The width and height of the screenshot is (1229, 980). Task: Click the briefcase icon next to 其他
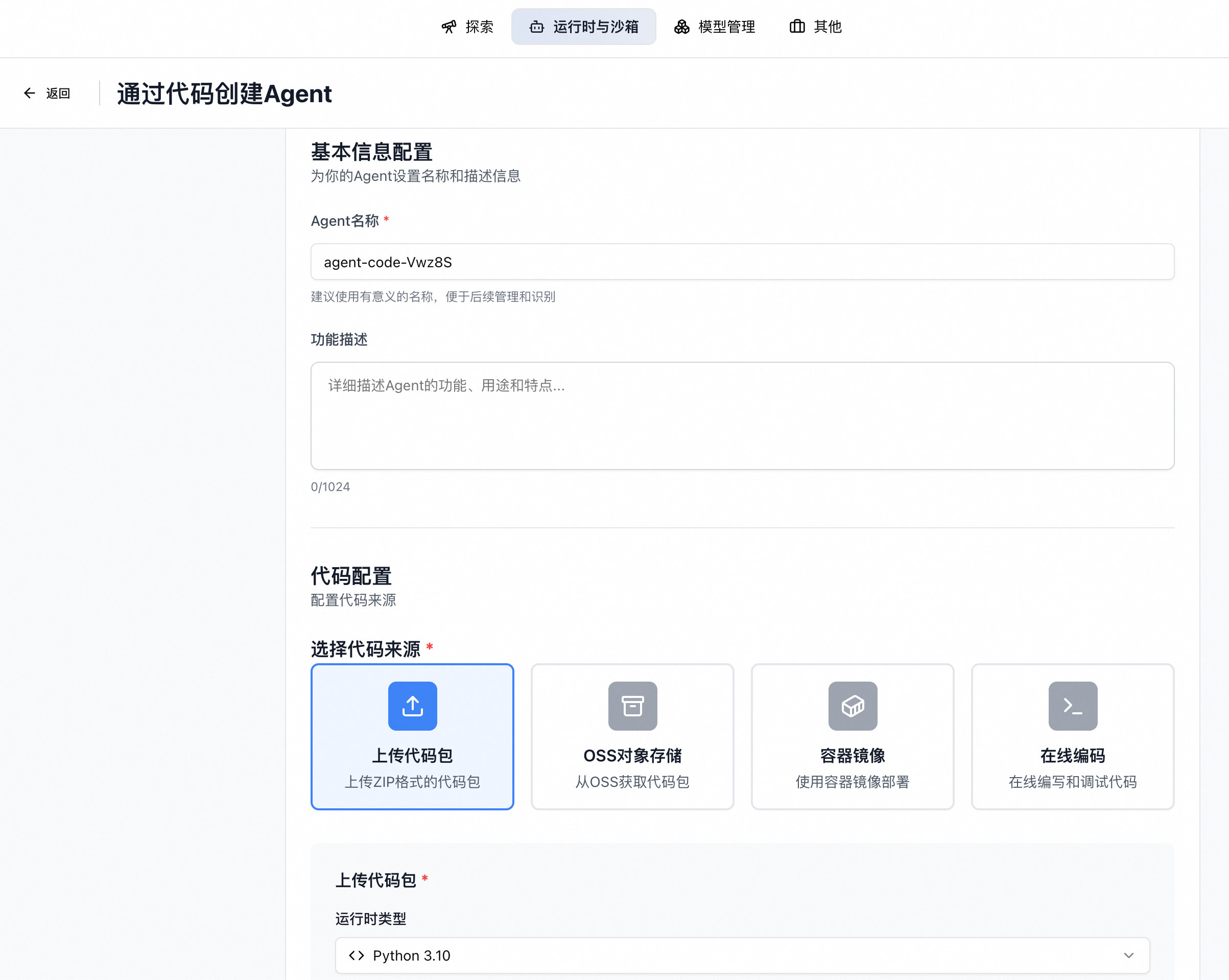(797, 27)
